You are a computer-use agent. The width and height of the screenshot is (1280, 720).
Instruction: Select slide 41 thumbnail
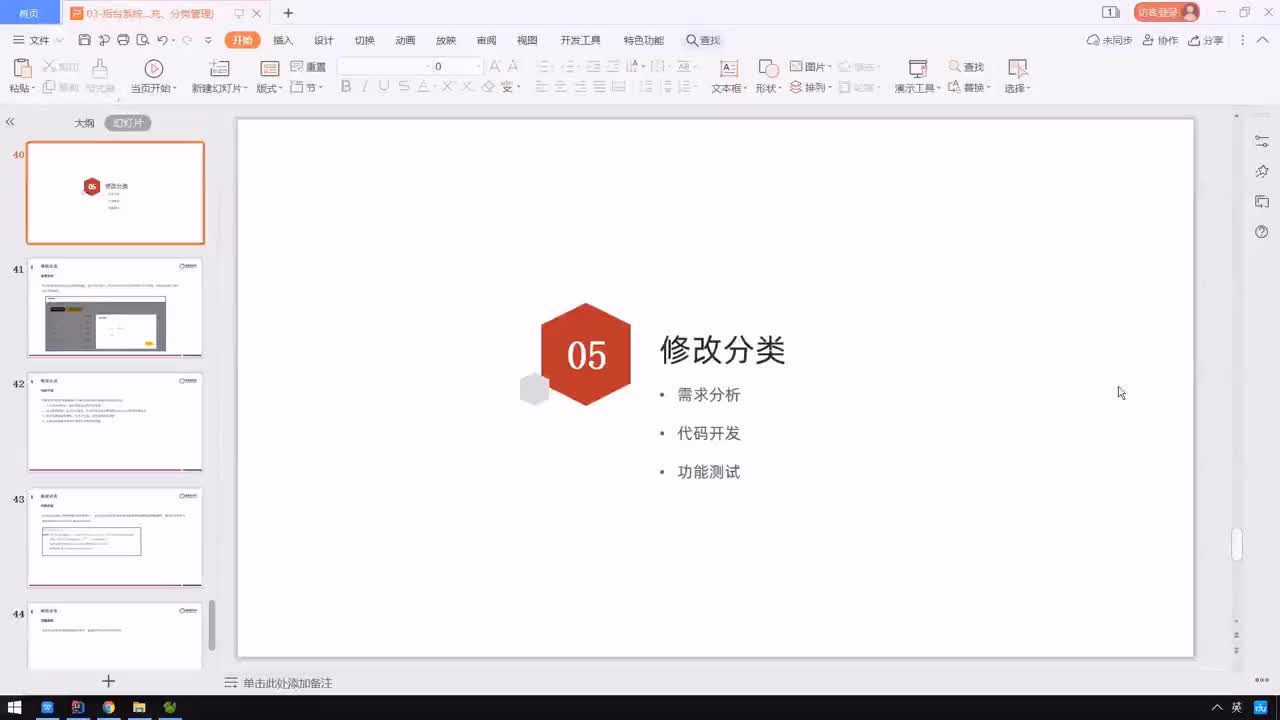115,307
